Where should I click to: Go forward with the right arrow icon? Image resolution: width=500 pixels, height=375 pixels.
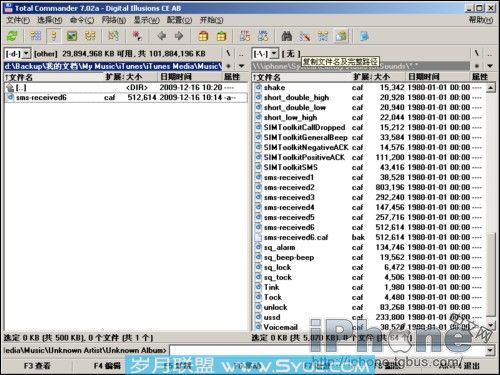[x=179, y=36]
